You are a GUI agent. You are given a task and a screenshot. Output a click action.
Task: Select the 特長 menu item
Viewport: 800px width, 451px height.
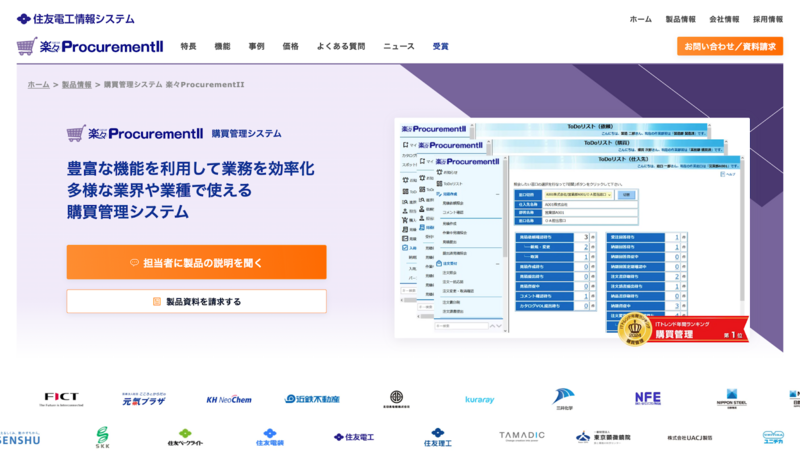pyautogui.click(x=188, y=46)
